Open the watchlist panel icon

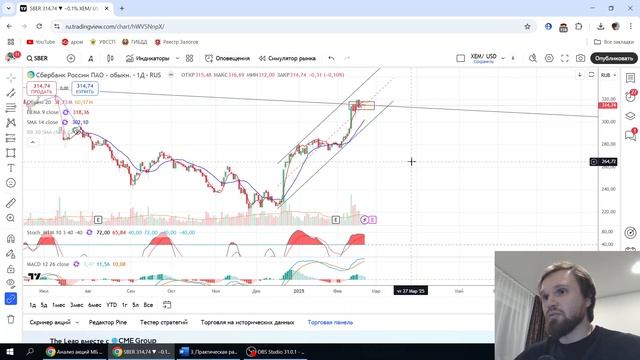pos(630,78)
